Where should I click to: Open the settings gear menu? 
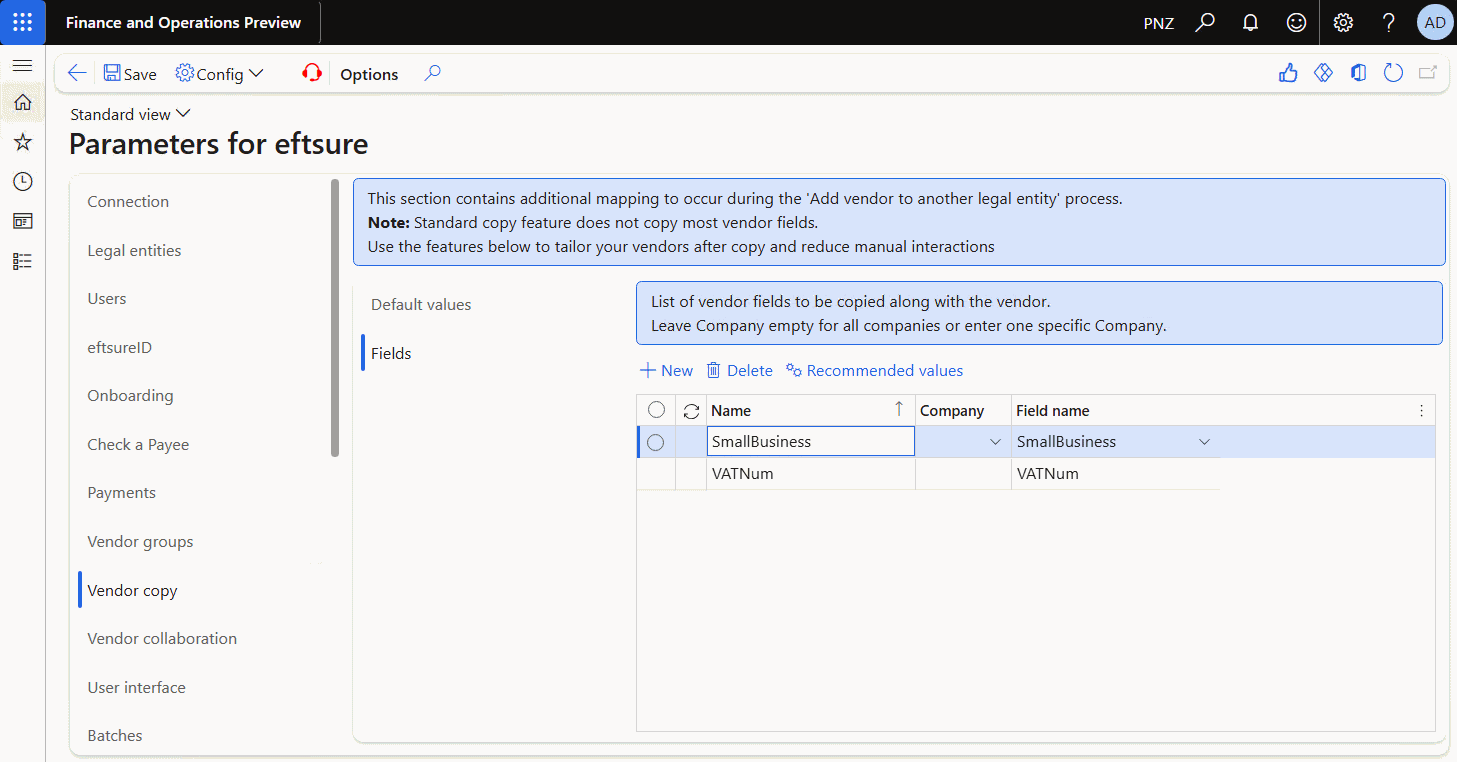pyautogui.click(x=1343, y=22)
